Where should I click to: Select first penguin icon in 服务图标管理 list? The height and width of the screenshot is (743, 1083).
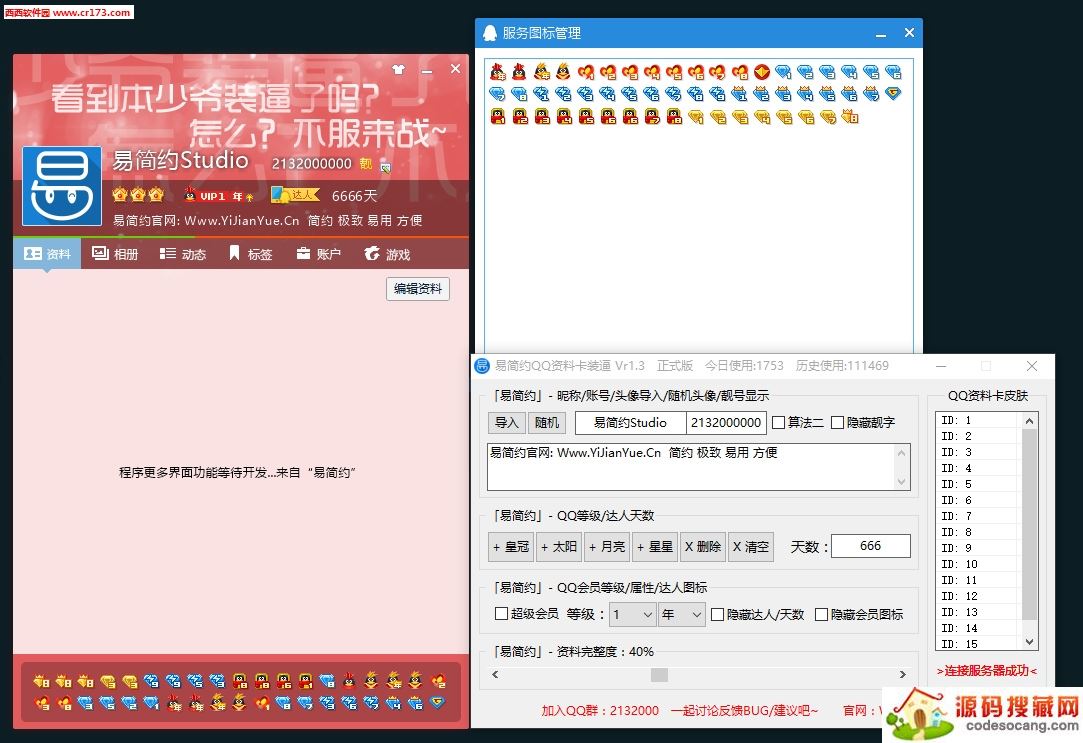click(x=497, y=71)
